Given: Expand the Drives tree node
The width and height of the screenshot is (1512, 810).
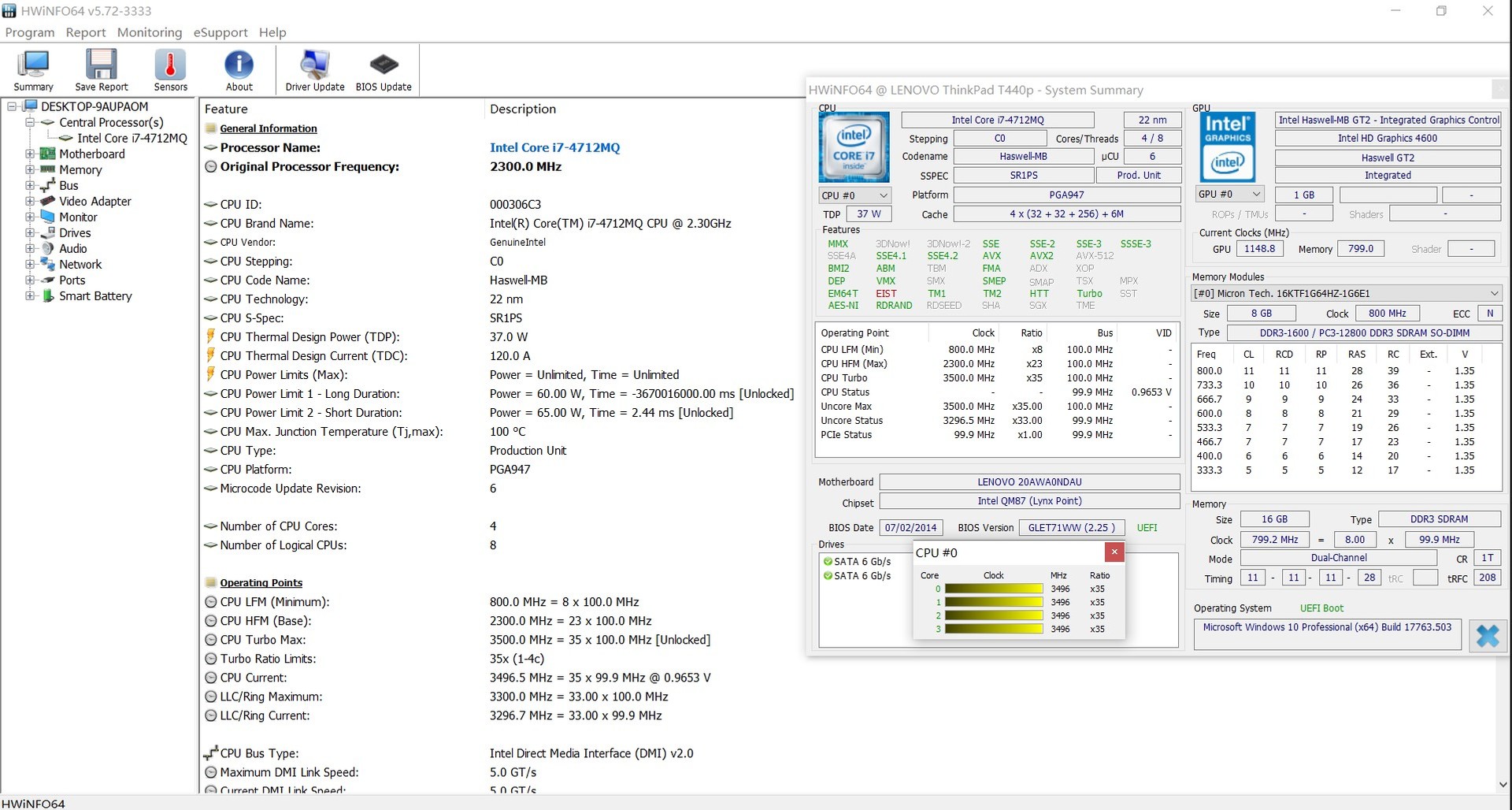Looking at the screenshot, I should click(30, 232).
